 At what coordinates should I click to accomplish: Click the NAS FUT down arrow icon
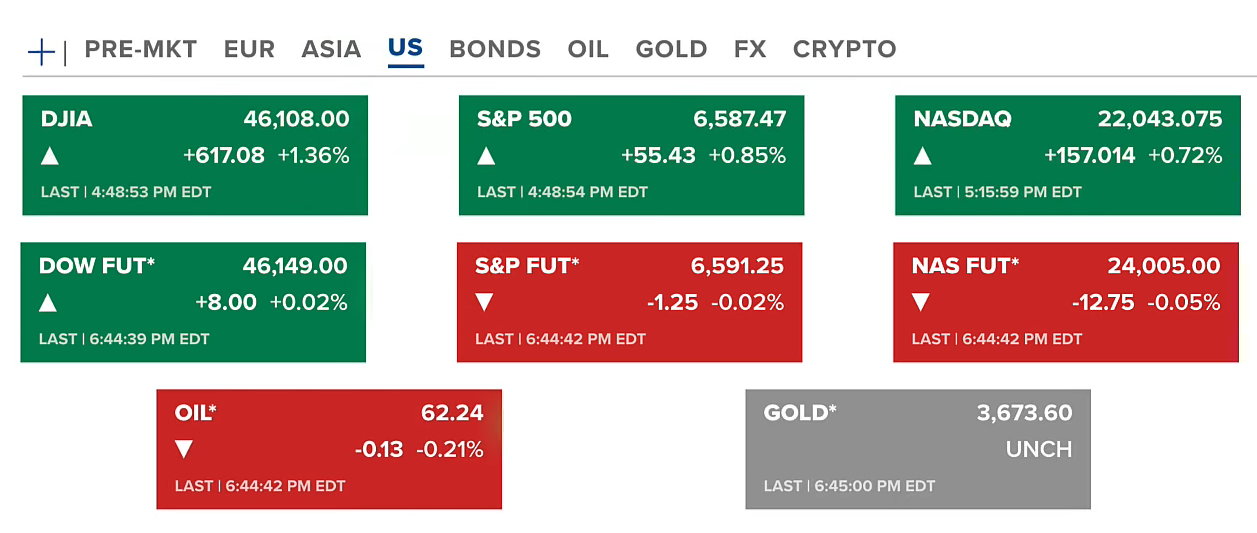click(x=920, y=302)
